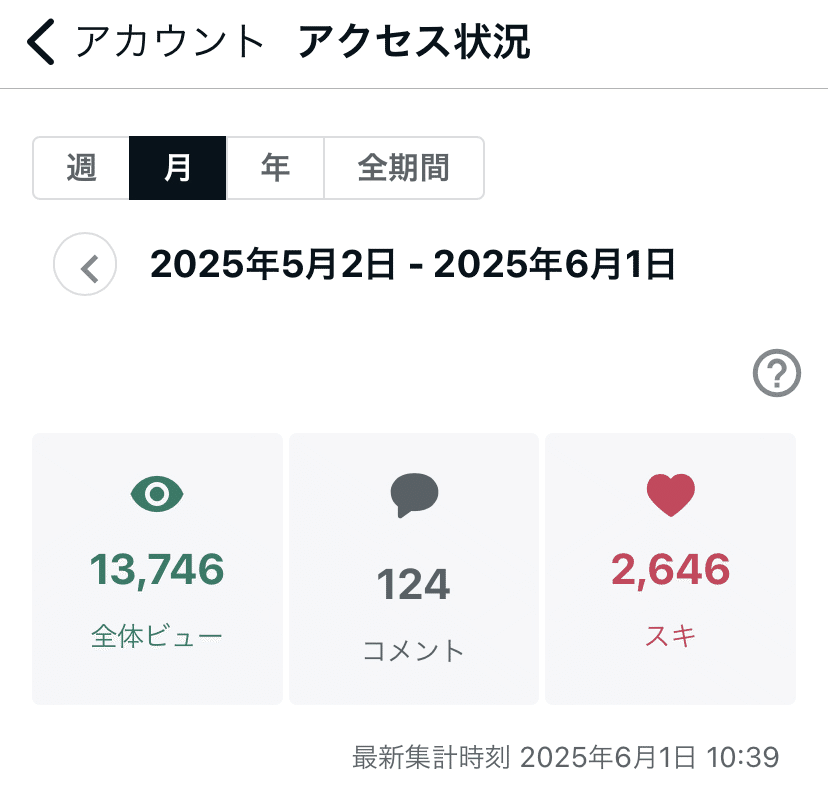Click the 全体ビュー label
The width and height of the screenshot is (828, 795).
click(x=157, y=636)
